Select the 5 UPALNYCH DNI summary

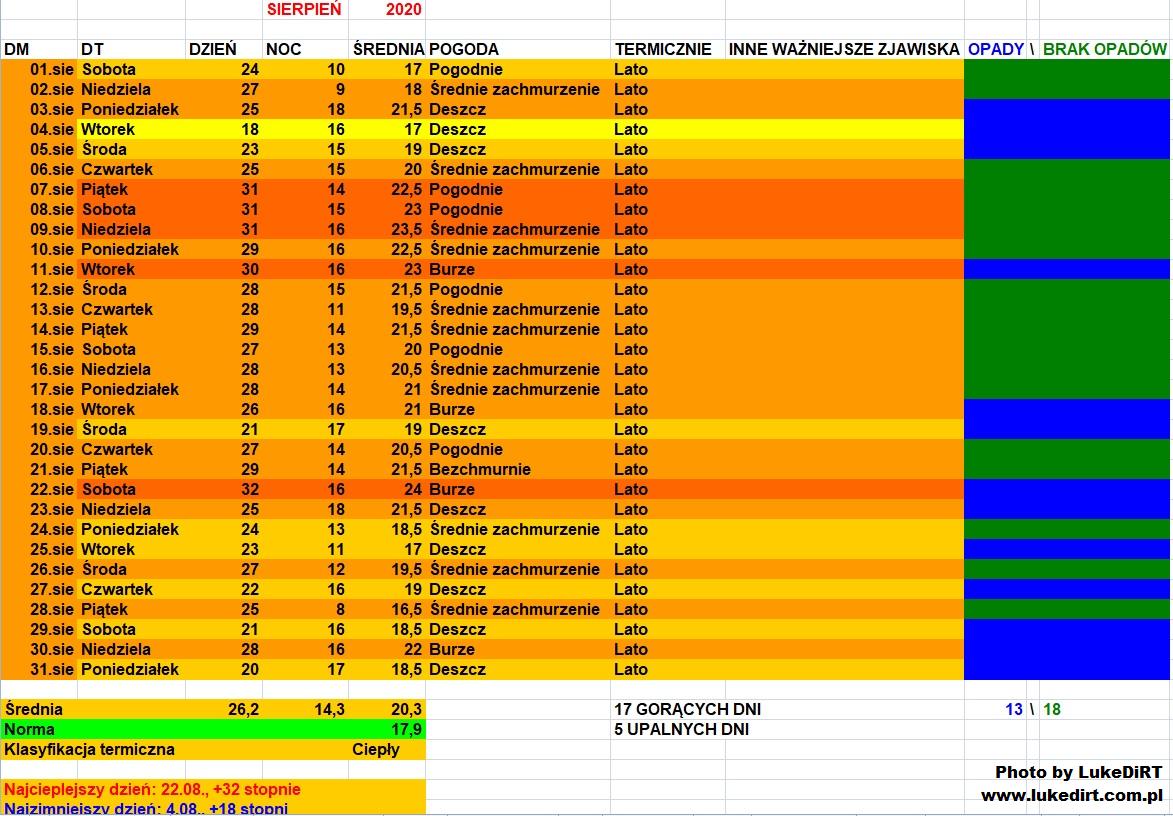click(681, 729)
